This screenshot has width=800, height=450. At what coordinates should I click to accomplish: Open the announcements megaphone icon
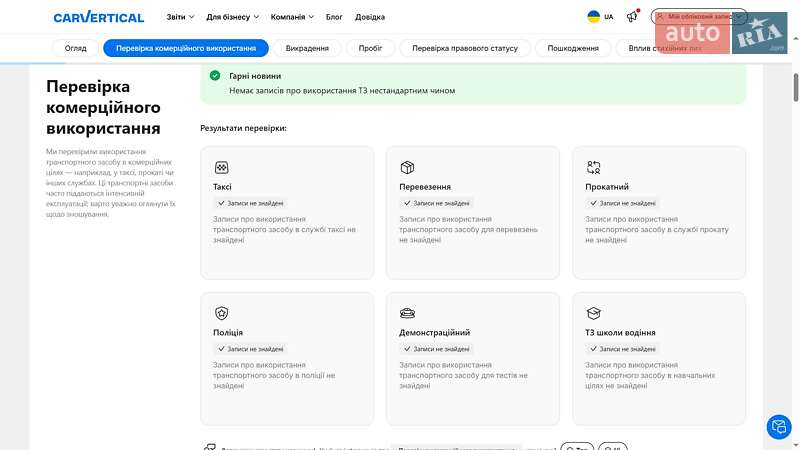(633, 16)
